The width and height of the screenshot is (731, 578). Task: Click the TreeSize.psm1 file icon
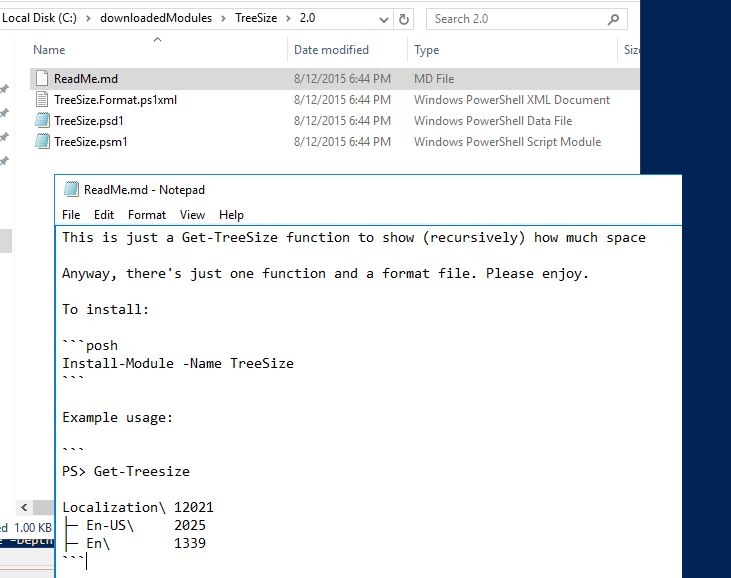[x=42, y=141]
